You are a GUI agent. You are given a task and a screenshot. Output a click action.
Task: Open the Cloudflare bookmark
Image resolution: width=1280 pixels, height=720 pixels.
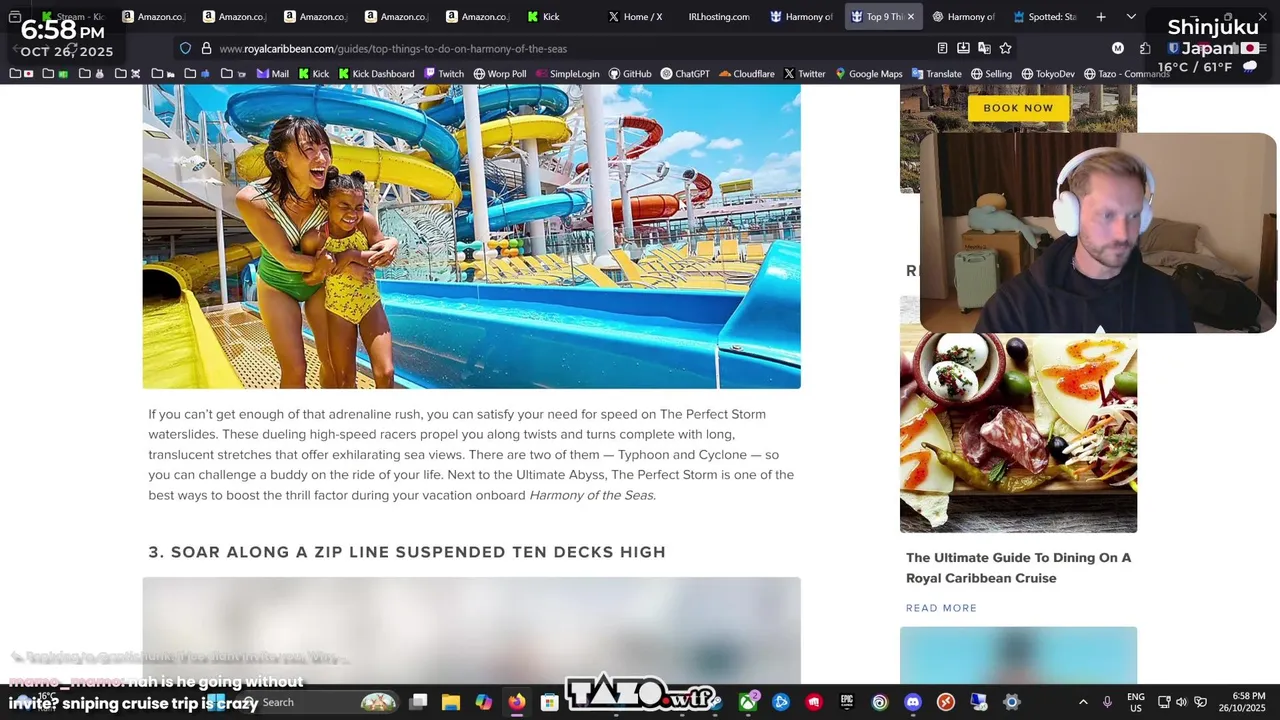coord(746,73)
